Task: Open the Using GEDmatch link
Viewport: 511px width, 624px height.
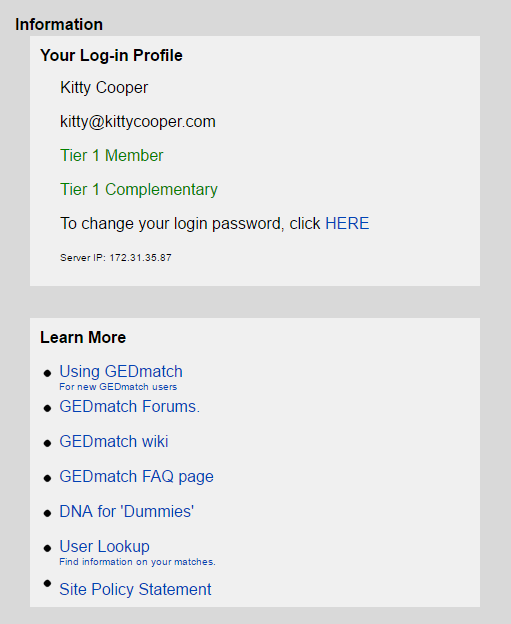Action: (121, 371)
